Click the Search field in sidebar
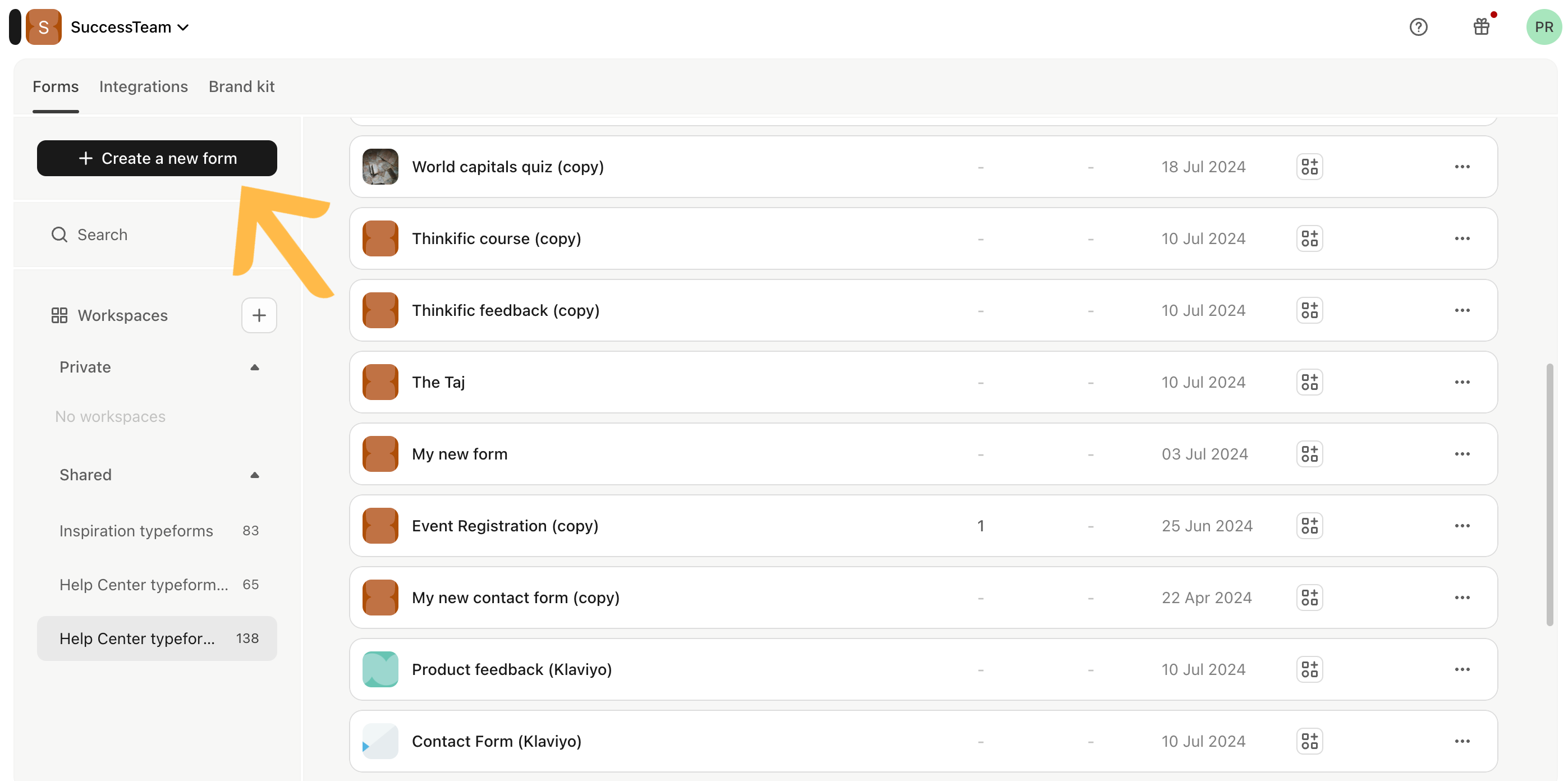This screenshot has height=781, width=1568. (157, 235)
